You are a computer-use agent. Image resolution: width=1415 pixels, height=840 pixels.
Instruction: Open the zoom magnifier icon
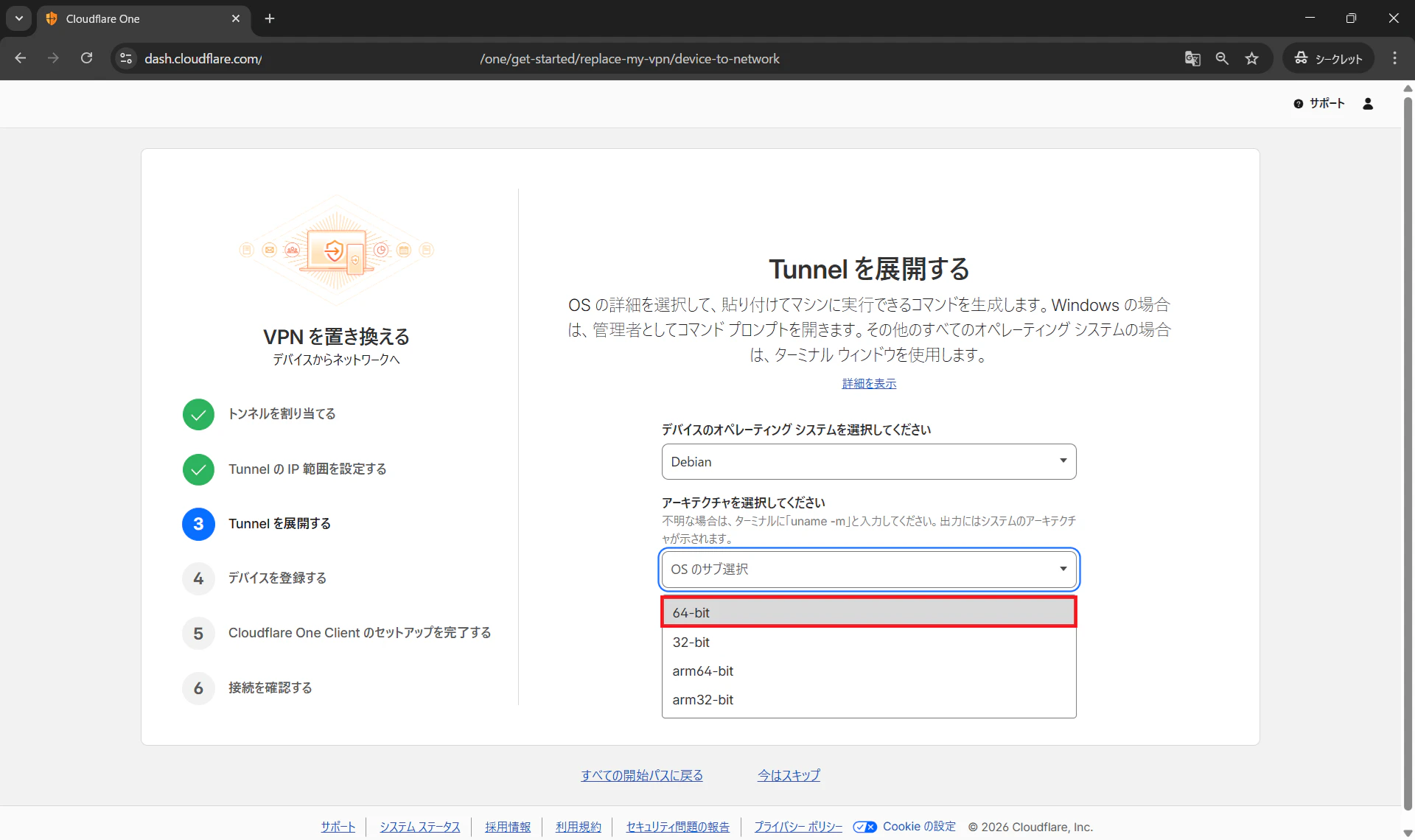pyautogui.click(x=1222, y=58)
